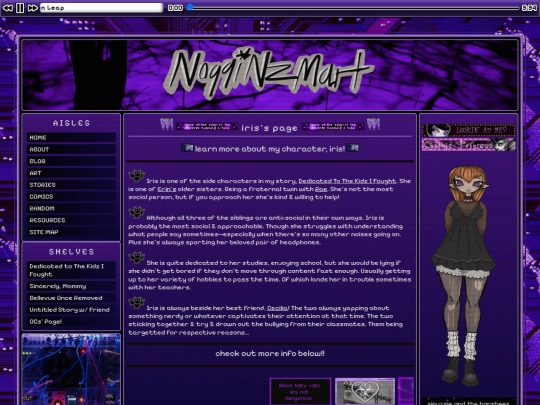The height and width of the screenshot is (405, 540).
Task: Click the pink 'Princess' blinkie banner
Action: (x=469, y=145)
